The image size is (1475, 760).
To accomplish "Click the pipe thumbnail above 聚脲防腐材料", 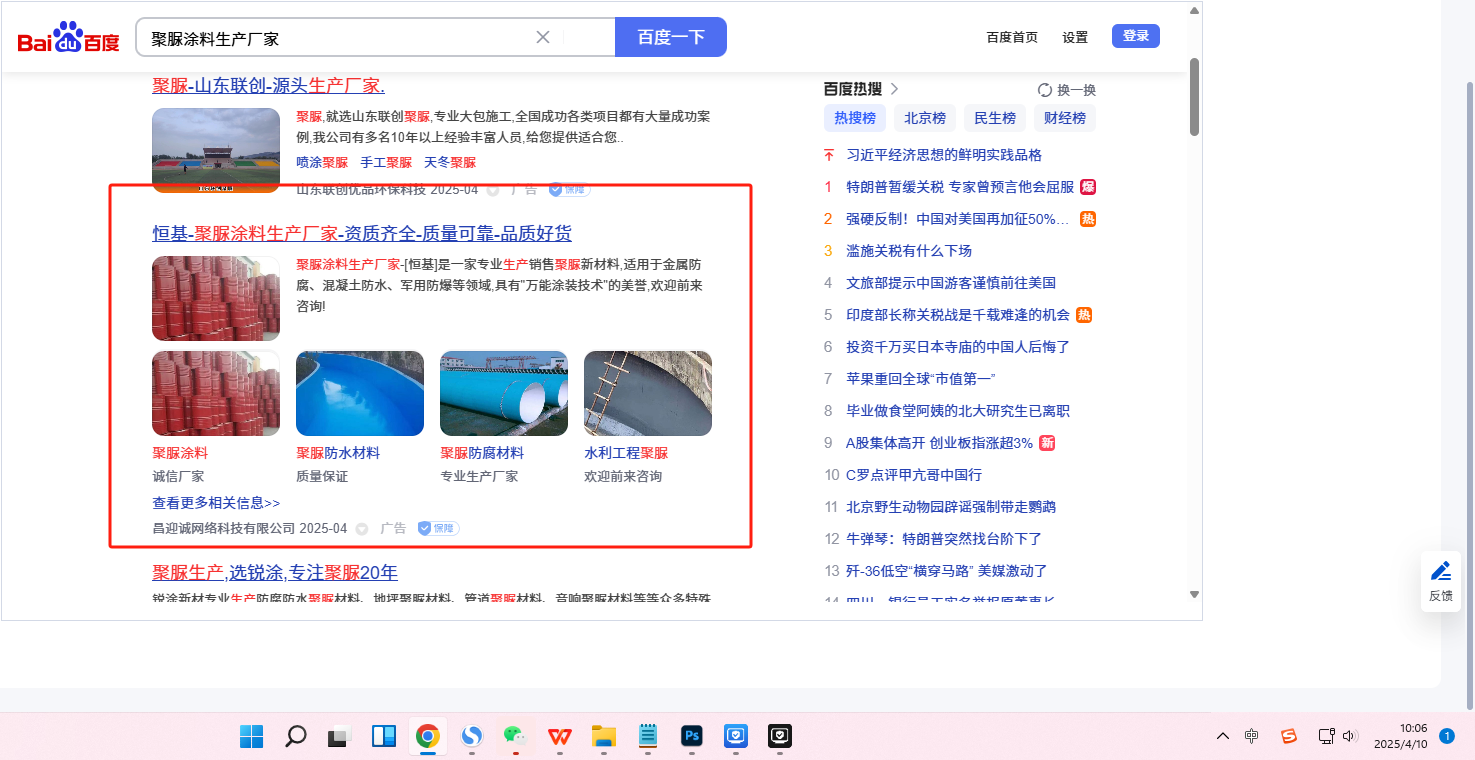I will coord(504,393).
